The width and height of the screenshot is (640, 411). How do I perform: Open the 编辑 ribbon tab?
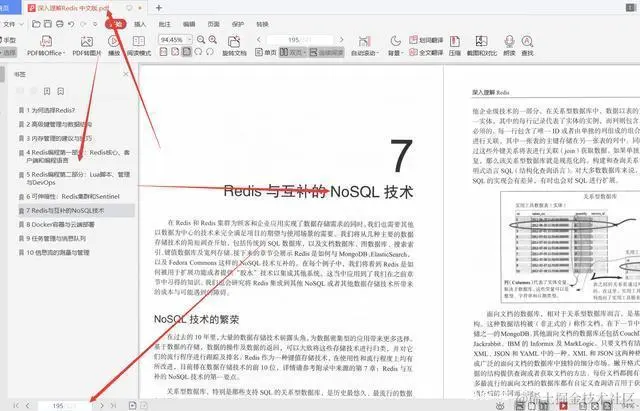pos(189,24)
